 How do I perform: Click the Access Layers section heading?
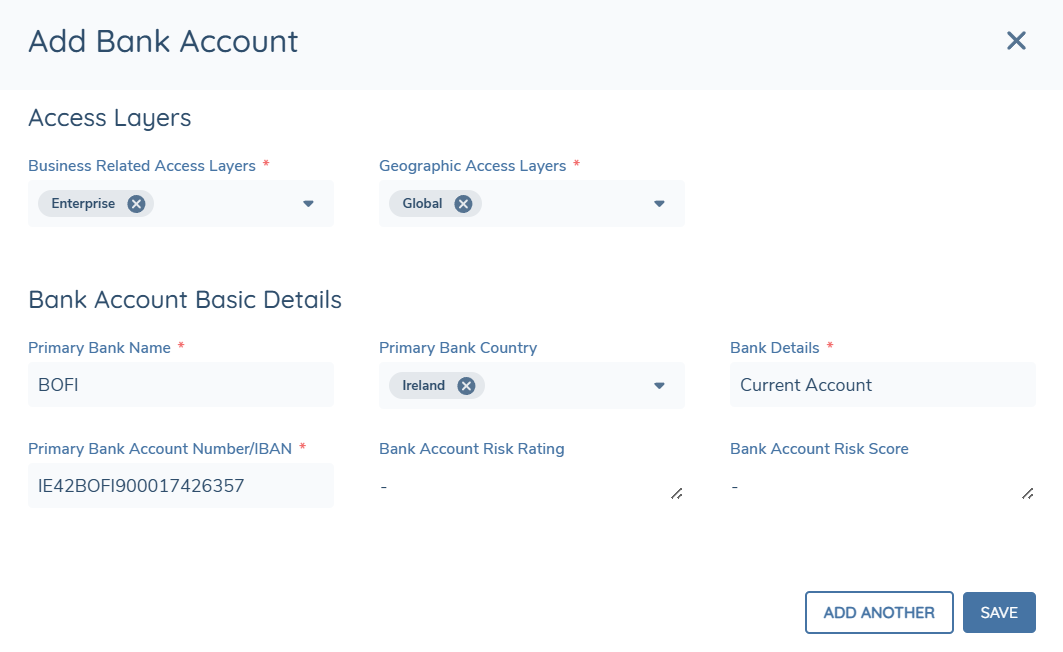point(109,118)
